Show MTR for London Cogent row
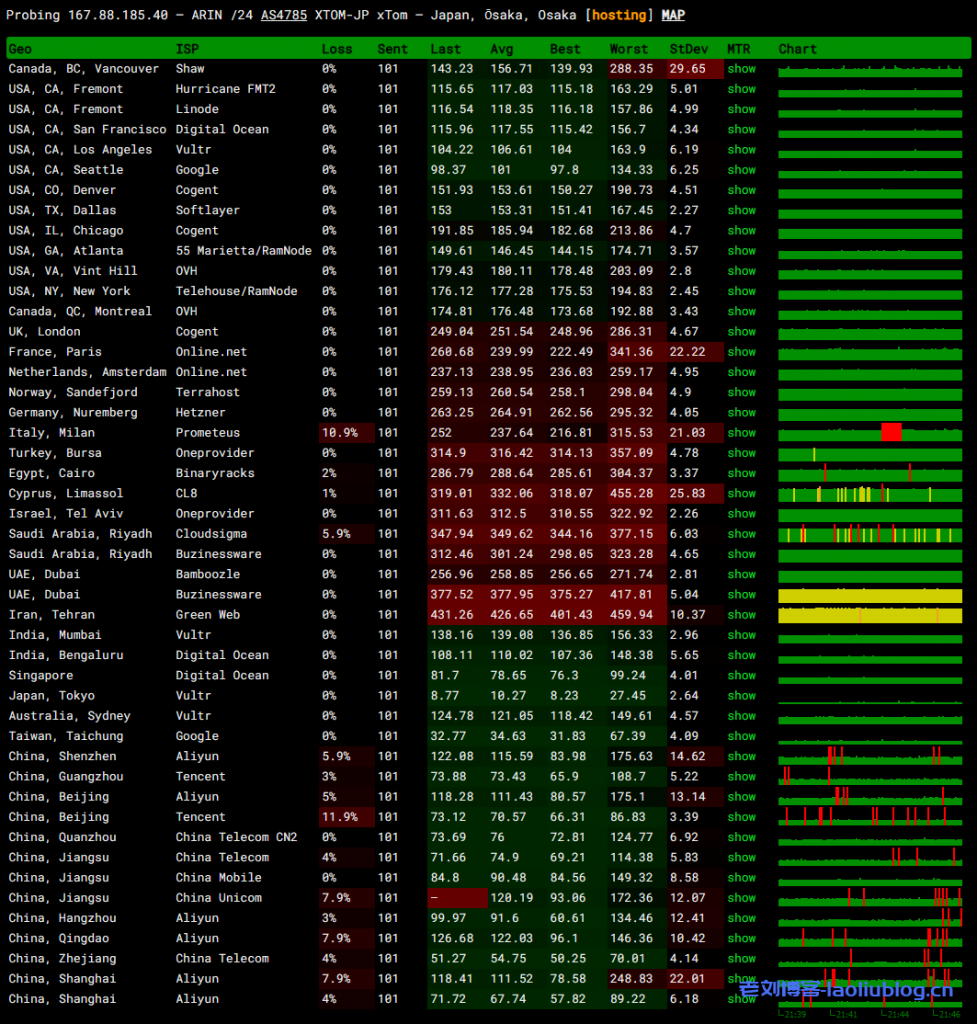 click(741, 332)
